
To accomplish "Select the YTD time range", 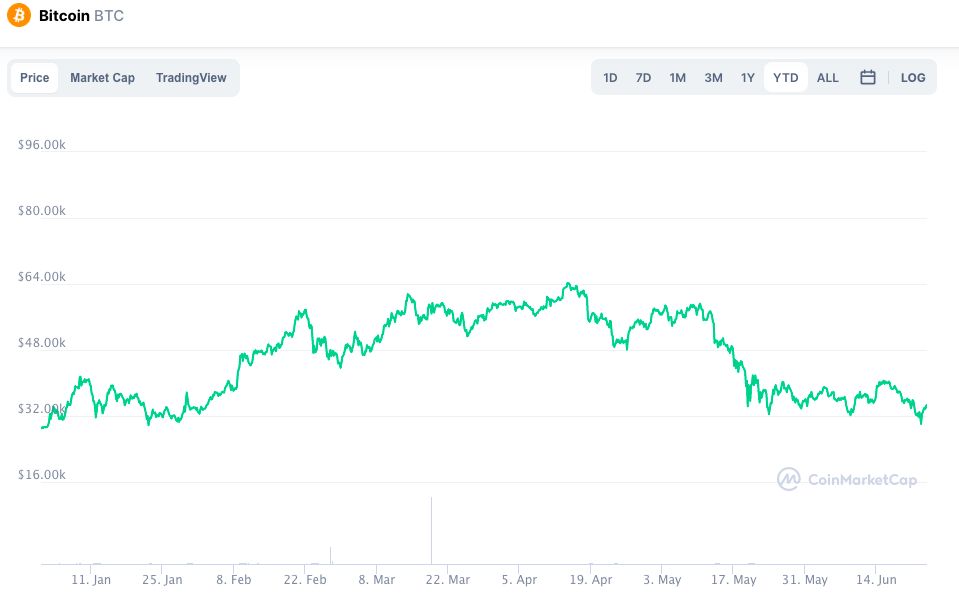I will click(x=785, y=78).
